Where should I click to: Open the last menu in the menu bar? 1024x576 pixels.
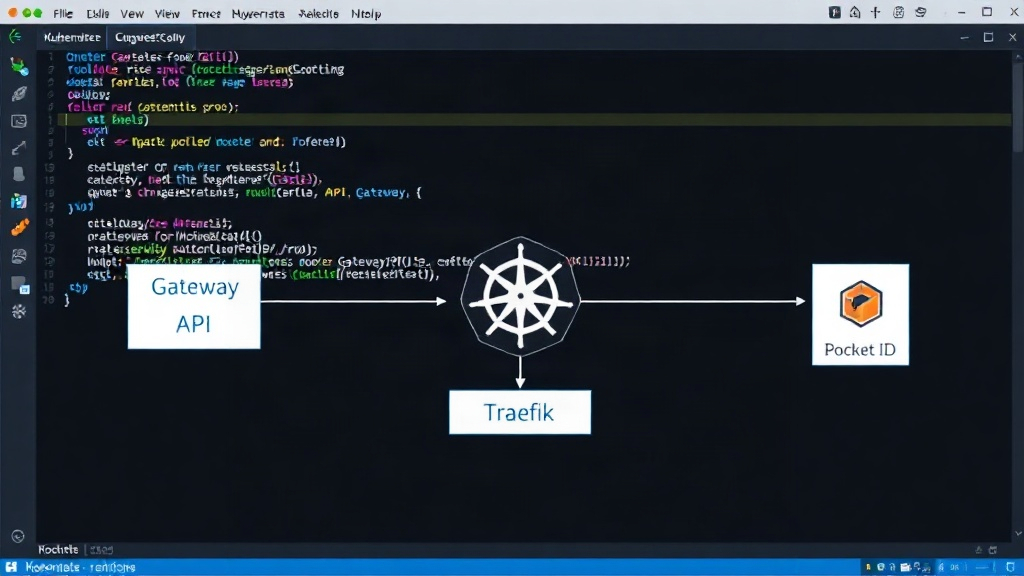coord(366,13)
